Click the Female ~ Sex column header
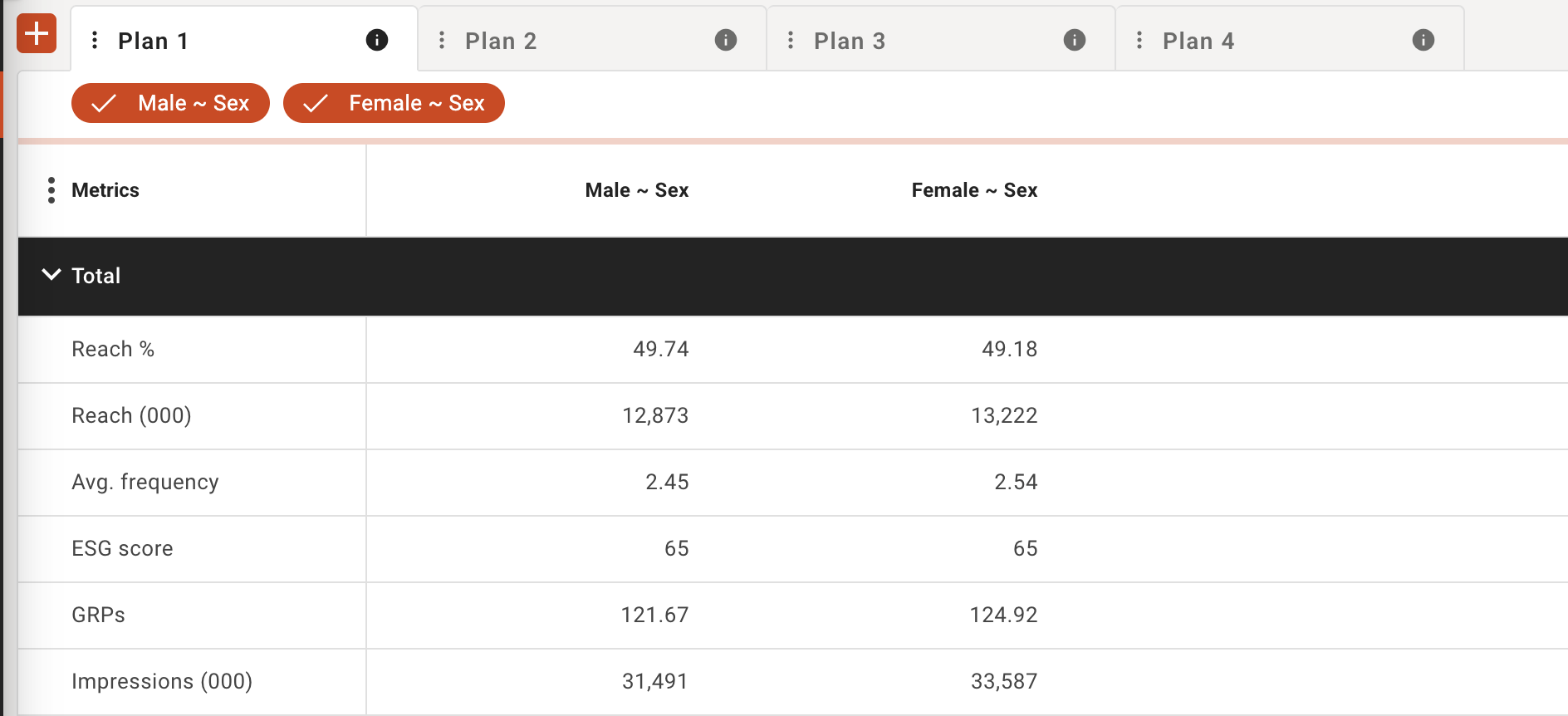 974,190
